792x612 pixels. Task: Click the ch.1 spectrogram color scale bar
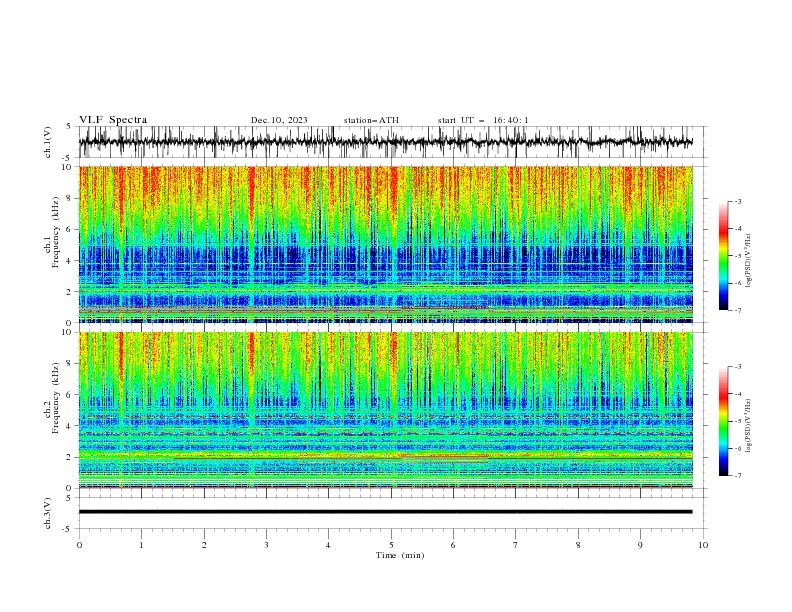coord(723,256)
